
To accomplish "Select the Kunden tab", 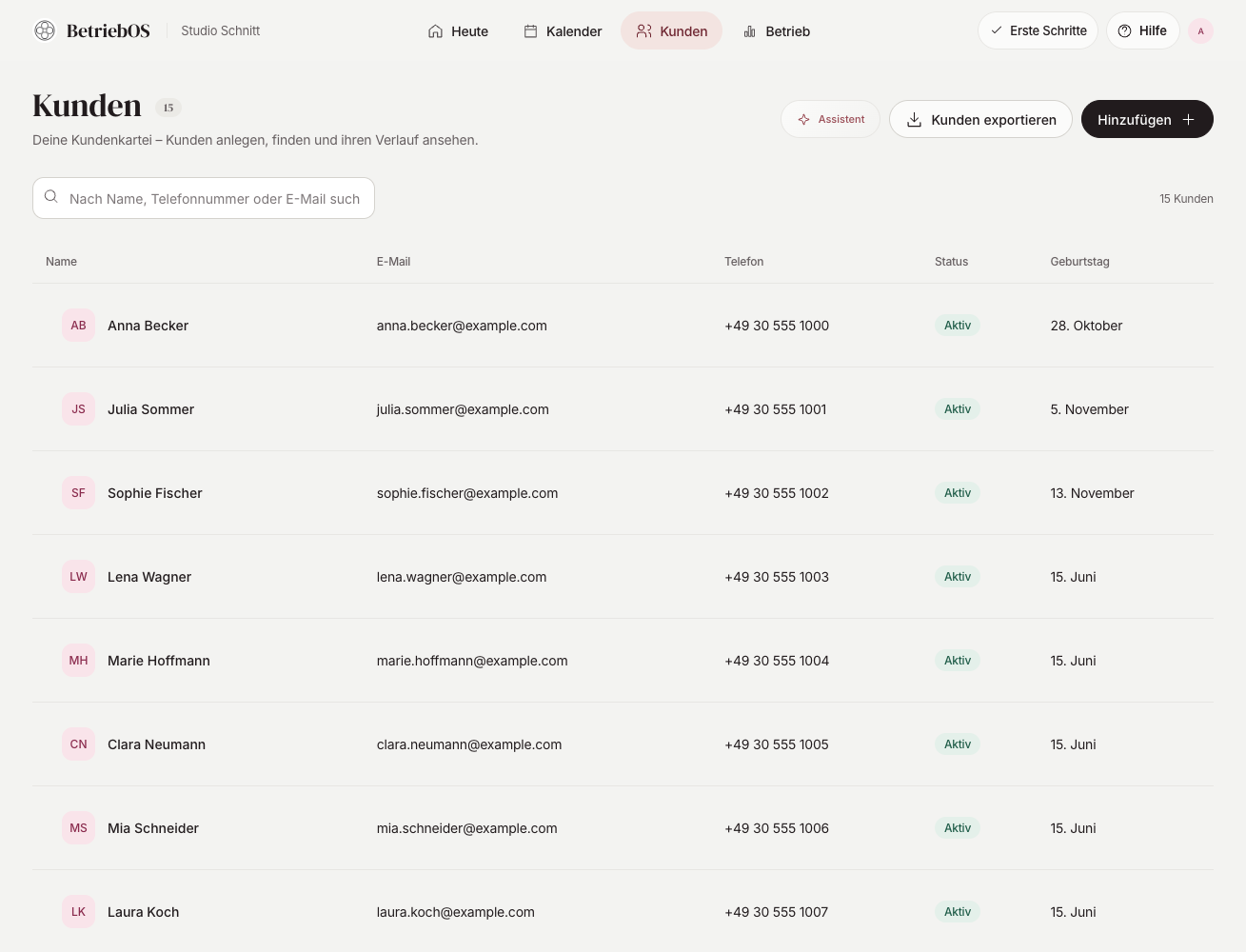I will [671, 31].
